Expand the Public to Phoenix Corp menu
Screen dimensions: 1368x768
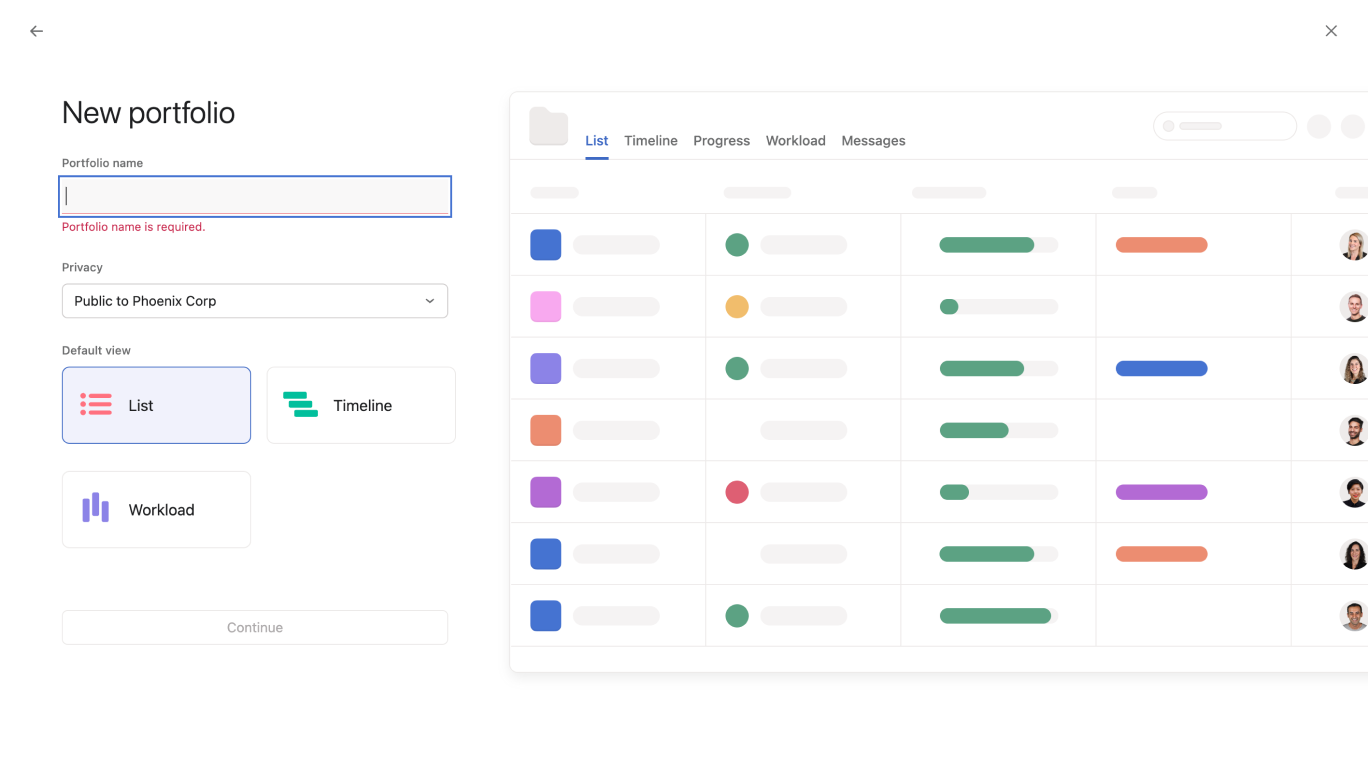(255, 300)
